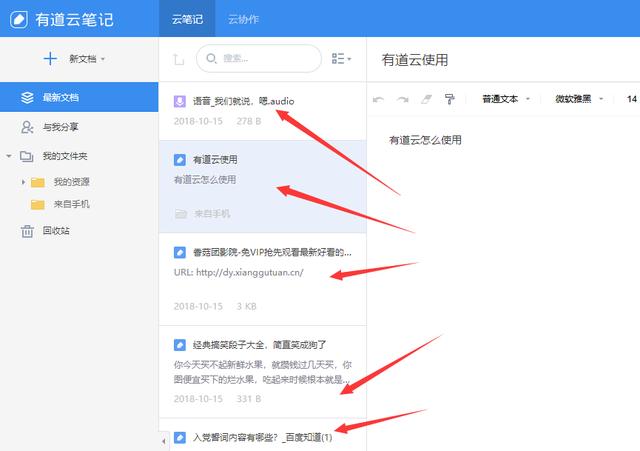Click the small folder icon in selected note
Screen dimensions: 640x451
(181, 214)
